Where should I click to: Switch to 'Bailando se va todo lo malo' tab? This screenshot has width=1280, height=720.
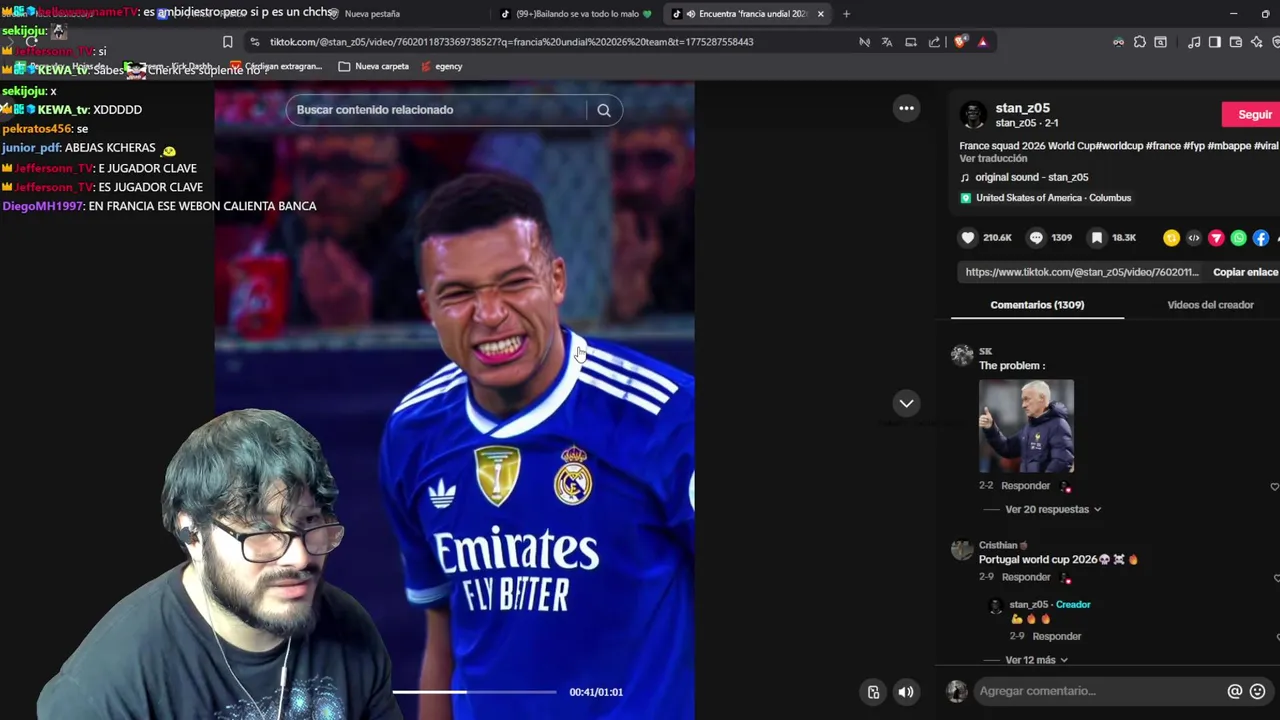(x=575, y=14)
